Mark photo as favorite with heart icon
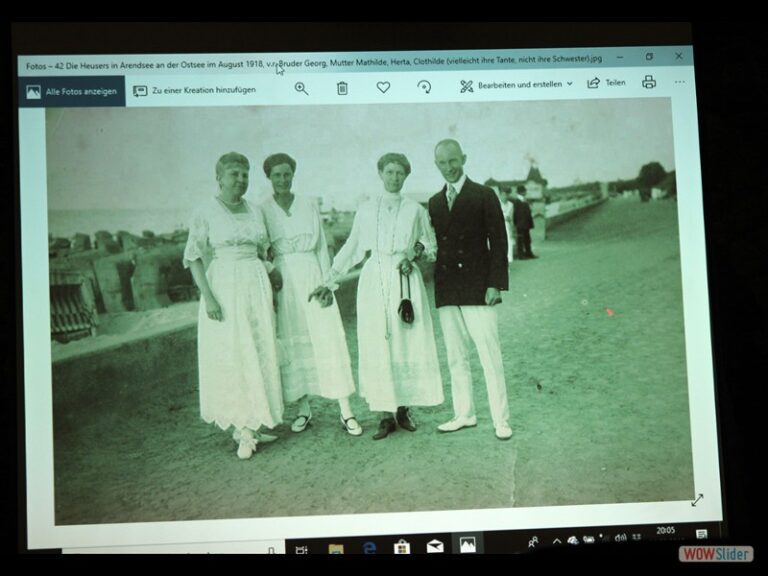This screenshot has height=576, width=768. [383, 87]
